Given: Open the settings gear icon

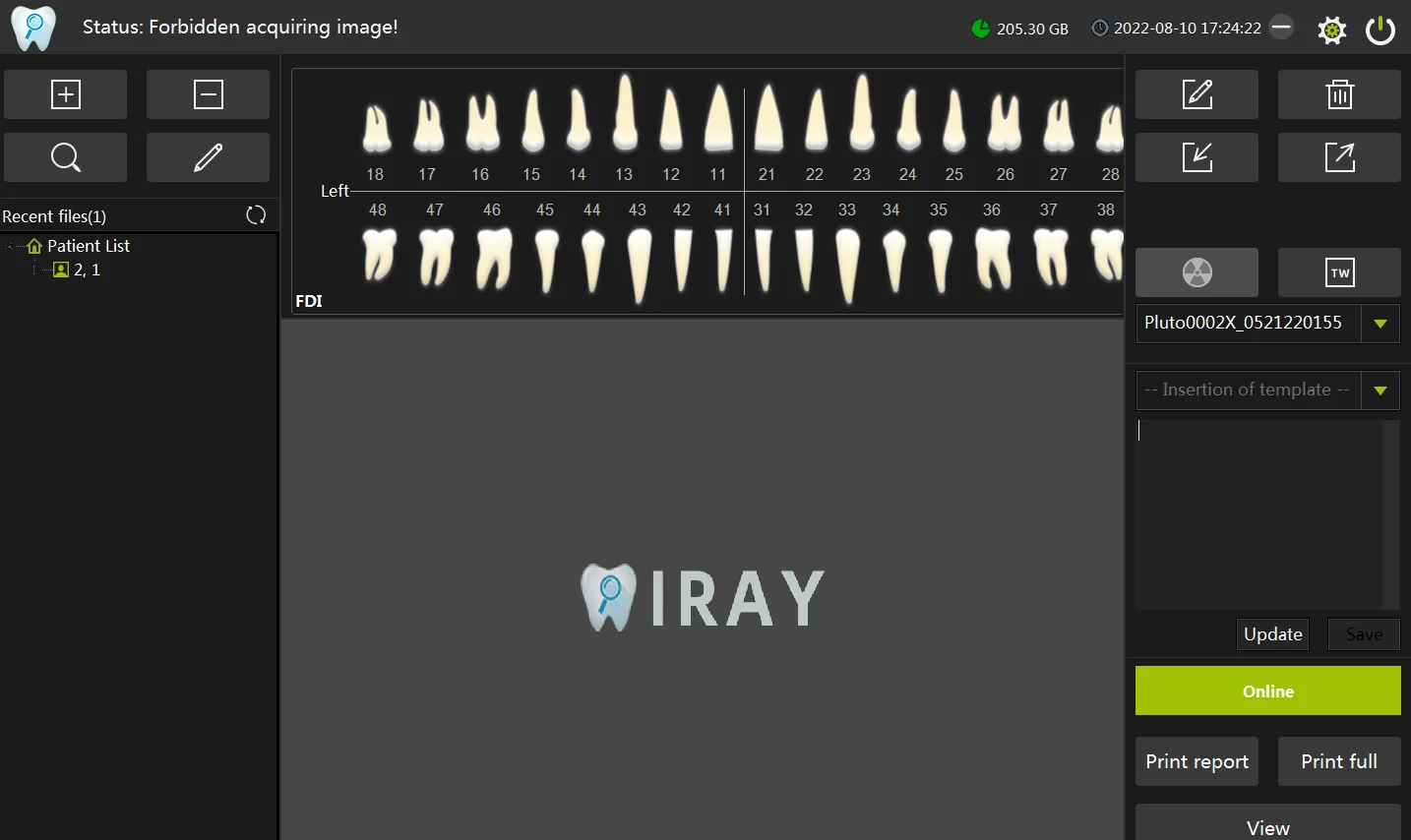Looking at the screenshot, I should click(x=1332, y=29).
